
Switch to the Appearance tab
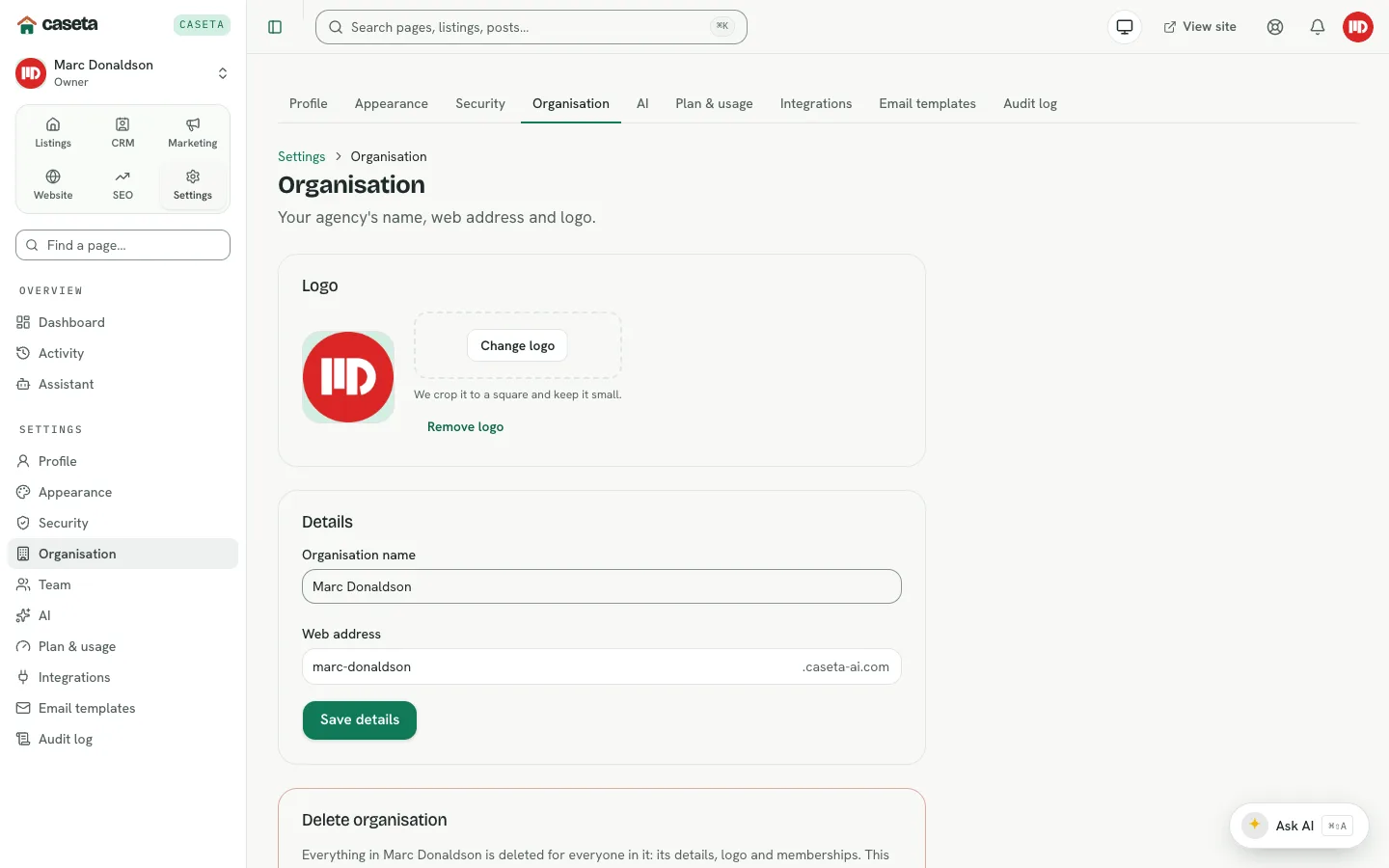[x=392, y=103]
